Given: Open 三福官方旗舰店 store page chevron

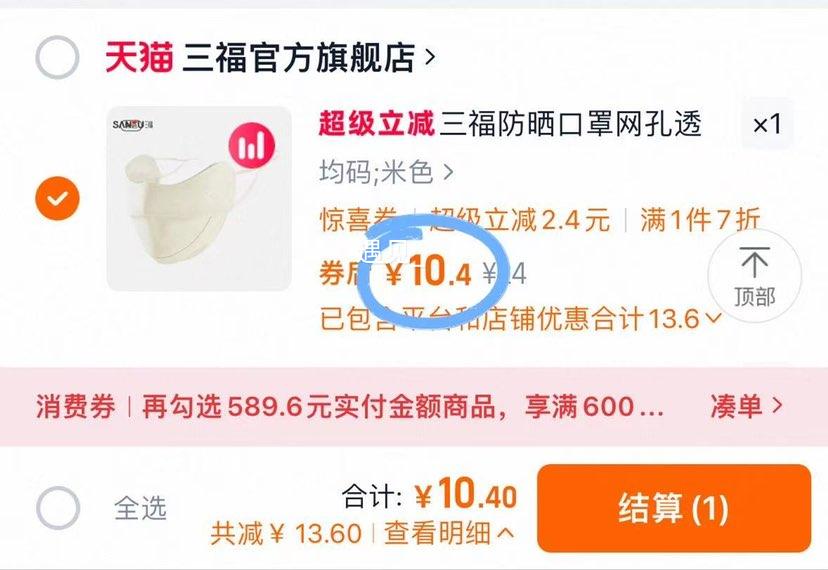Looking at the screenshot, I should tap(430, 57).
